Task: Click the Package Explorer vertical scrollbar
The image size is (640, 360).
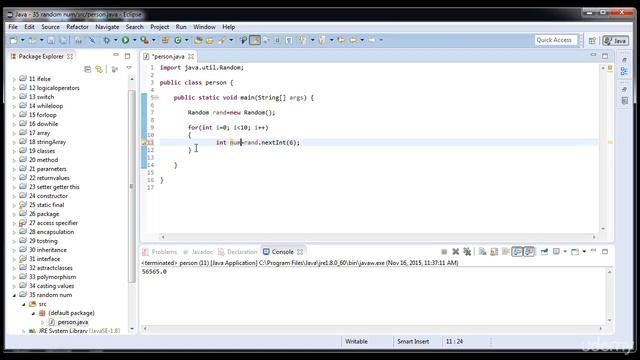Action: [x=131, y=186]
